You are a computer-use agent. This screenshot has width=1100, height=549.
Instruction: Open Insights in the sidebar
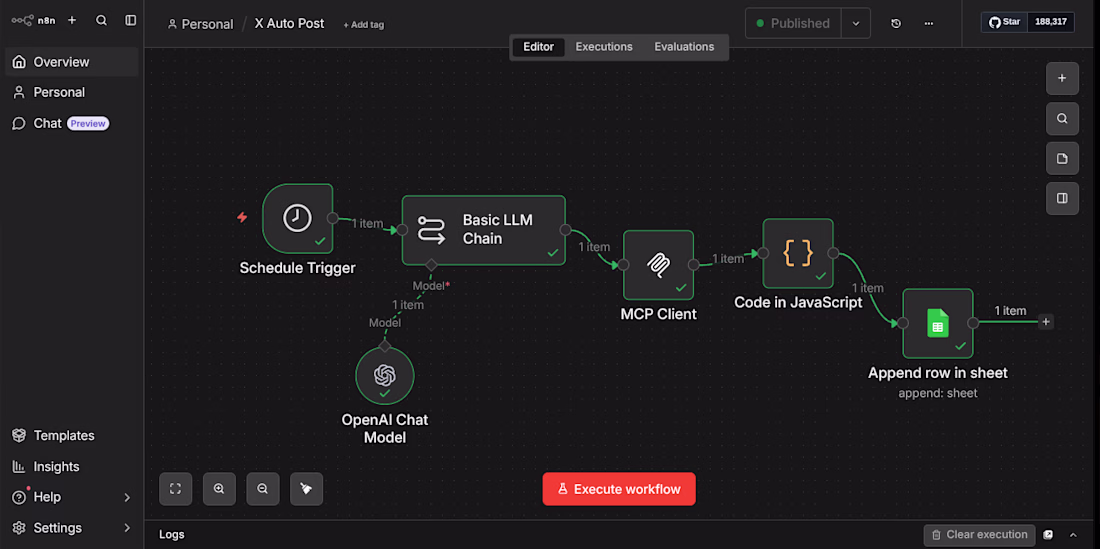72,466
